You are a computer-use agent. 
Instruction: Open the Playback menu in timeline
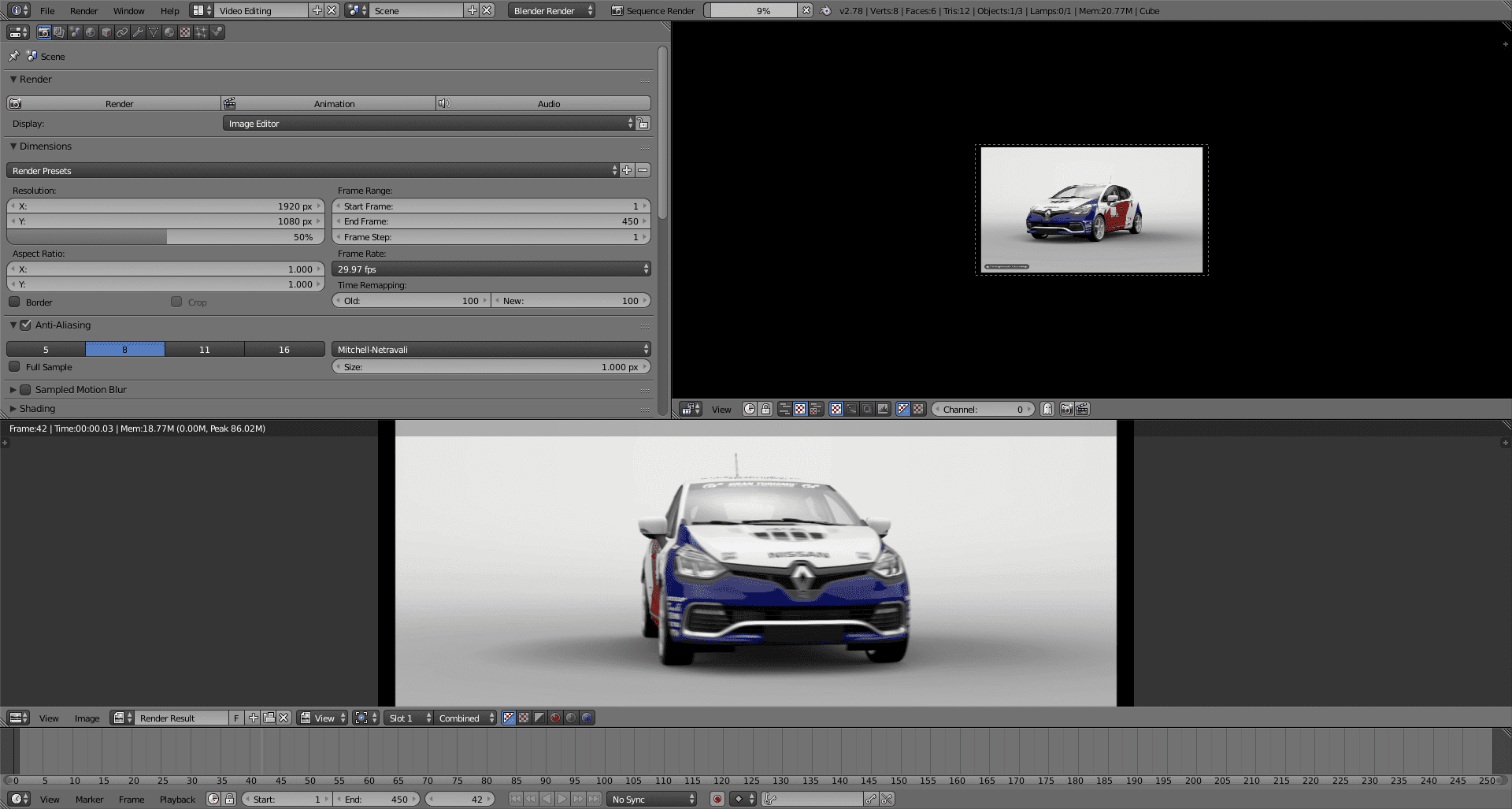[x=177, y=799]
